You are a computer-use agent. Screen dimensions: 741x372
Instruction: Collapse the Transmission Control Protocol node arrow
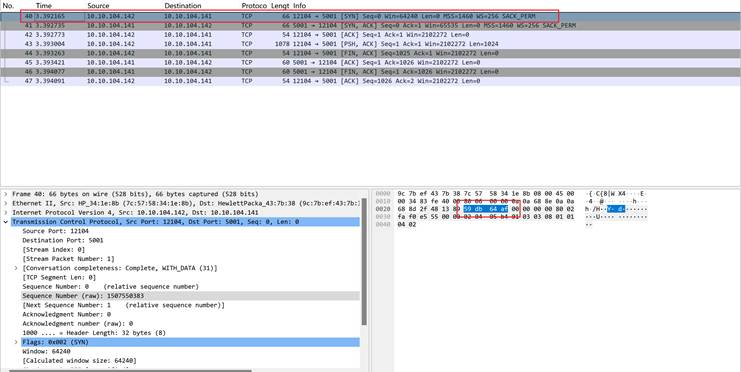point(6,222)
